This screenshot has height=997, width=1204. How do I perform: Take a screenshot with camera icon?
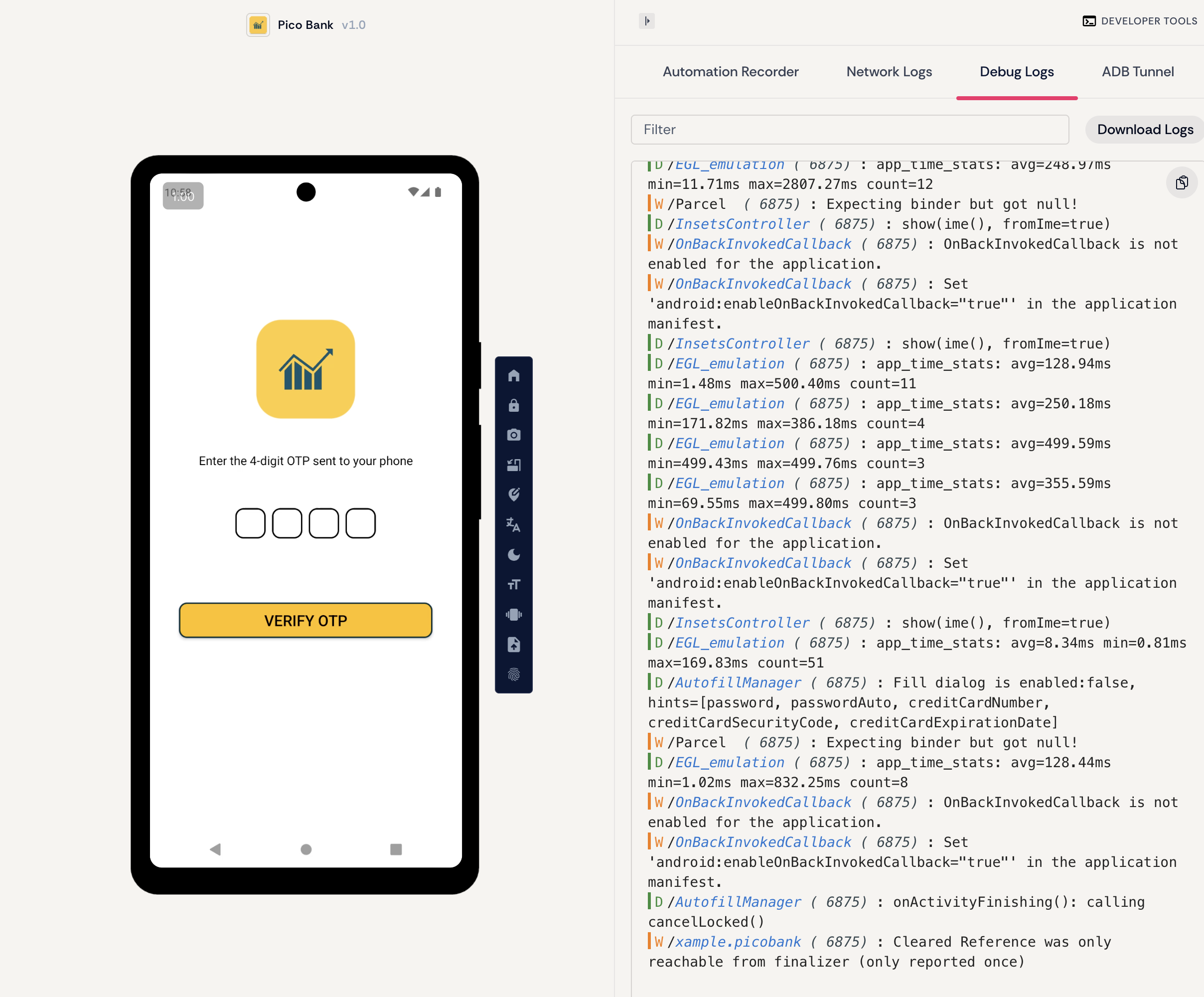coord(514,435)
